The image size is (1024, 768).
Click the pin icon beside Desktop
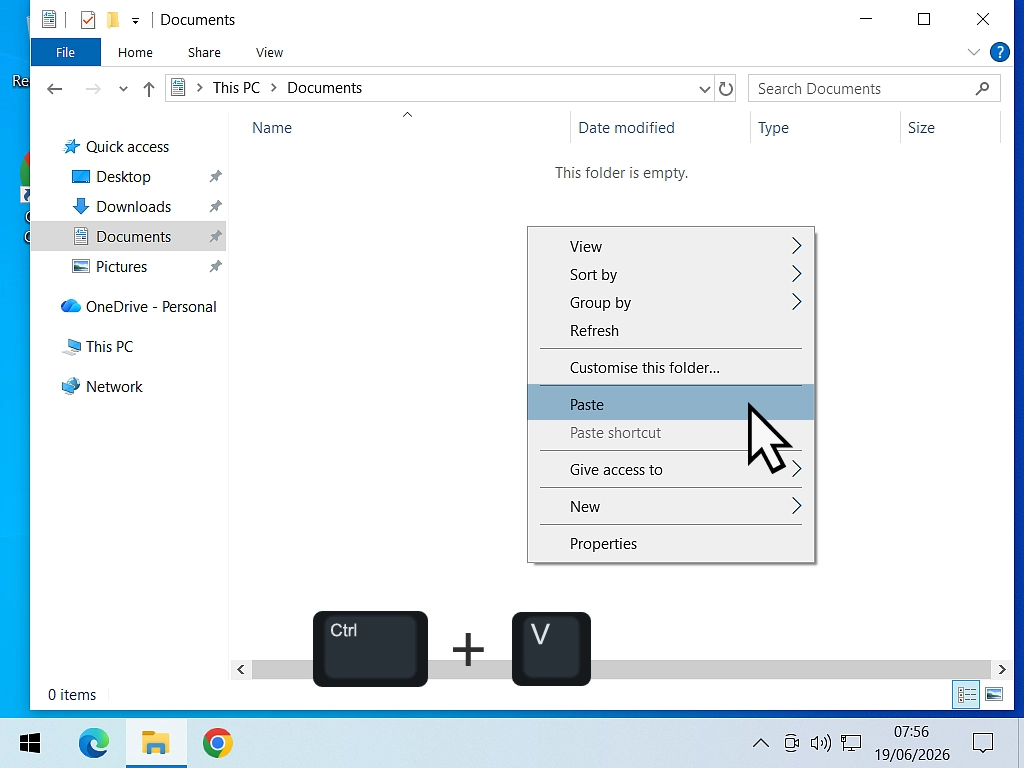(x=215, y=176)
